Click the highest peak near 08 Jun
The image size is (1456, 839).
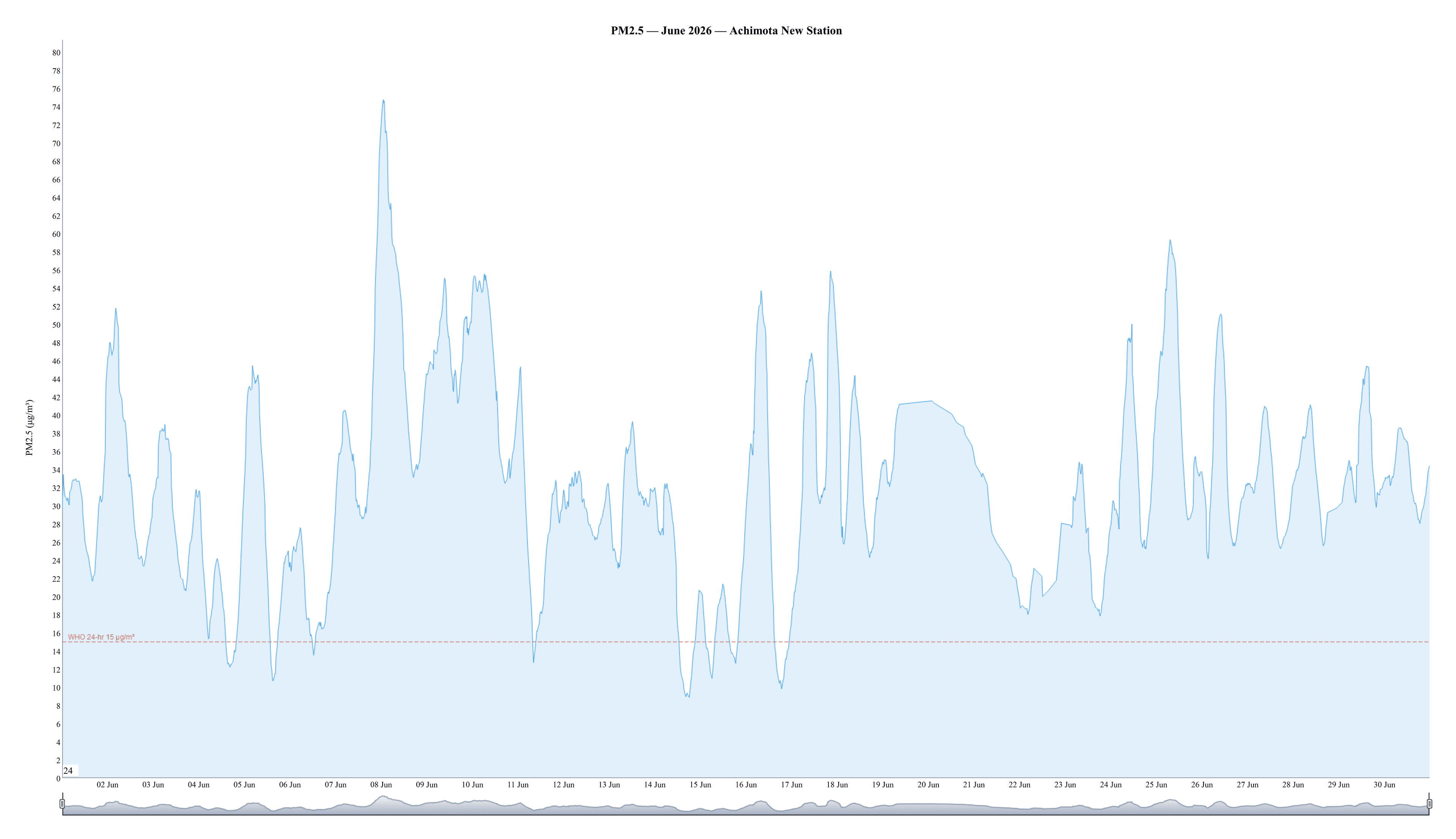tap(383, 101)
